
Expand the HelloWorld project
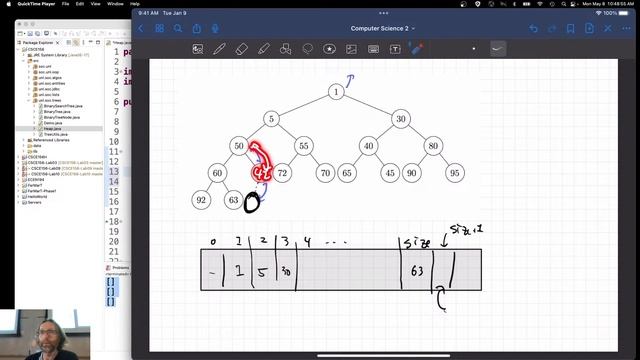click(x=19, y=197)
